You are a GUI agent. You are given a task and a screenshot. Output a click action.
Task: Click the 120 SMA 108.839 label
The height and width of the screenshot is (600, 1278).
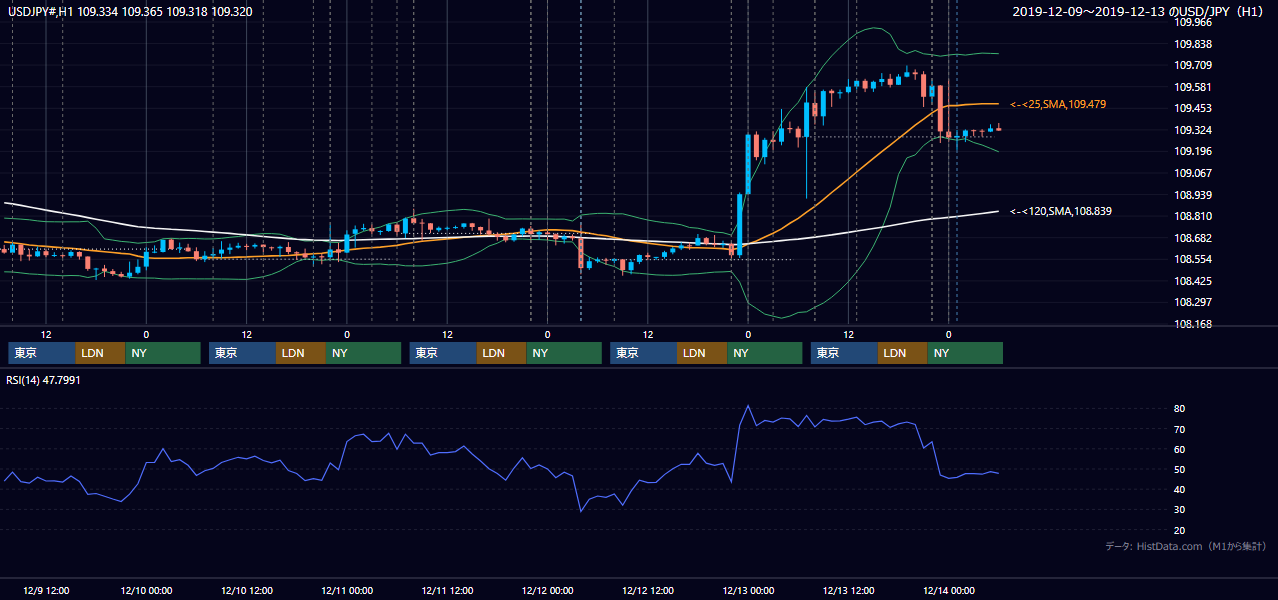1061,211
